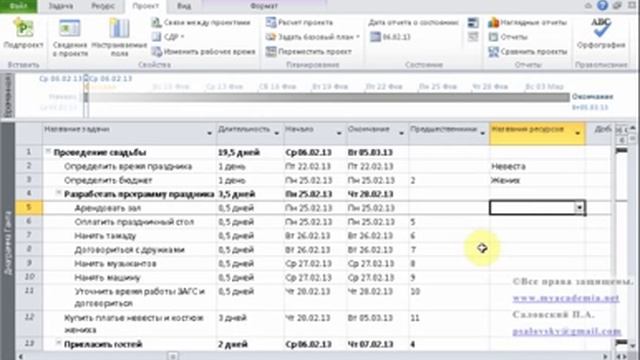Select task 'Определить время праздника'
640x360 pixels.
[x=128, y=167]
